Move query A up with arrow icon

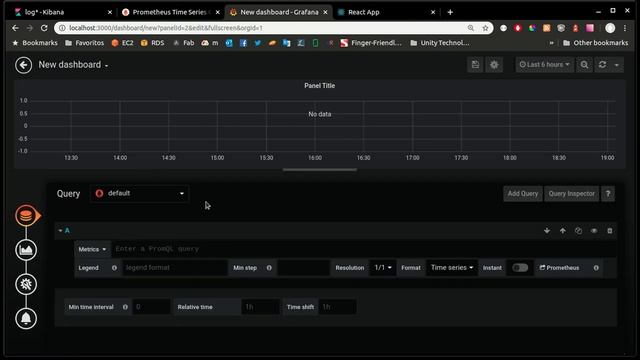[x=562, y=231]
